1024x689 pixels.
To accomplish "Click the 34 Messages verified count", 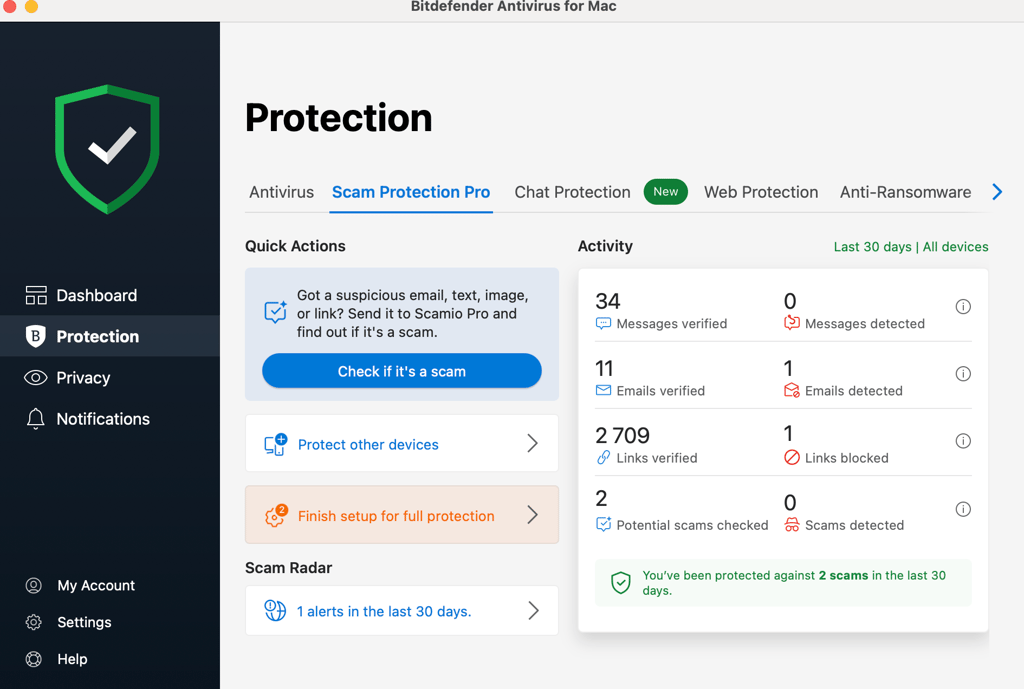I will [x=607, y=301].
